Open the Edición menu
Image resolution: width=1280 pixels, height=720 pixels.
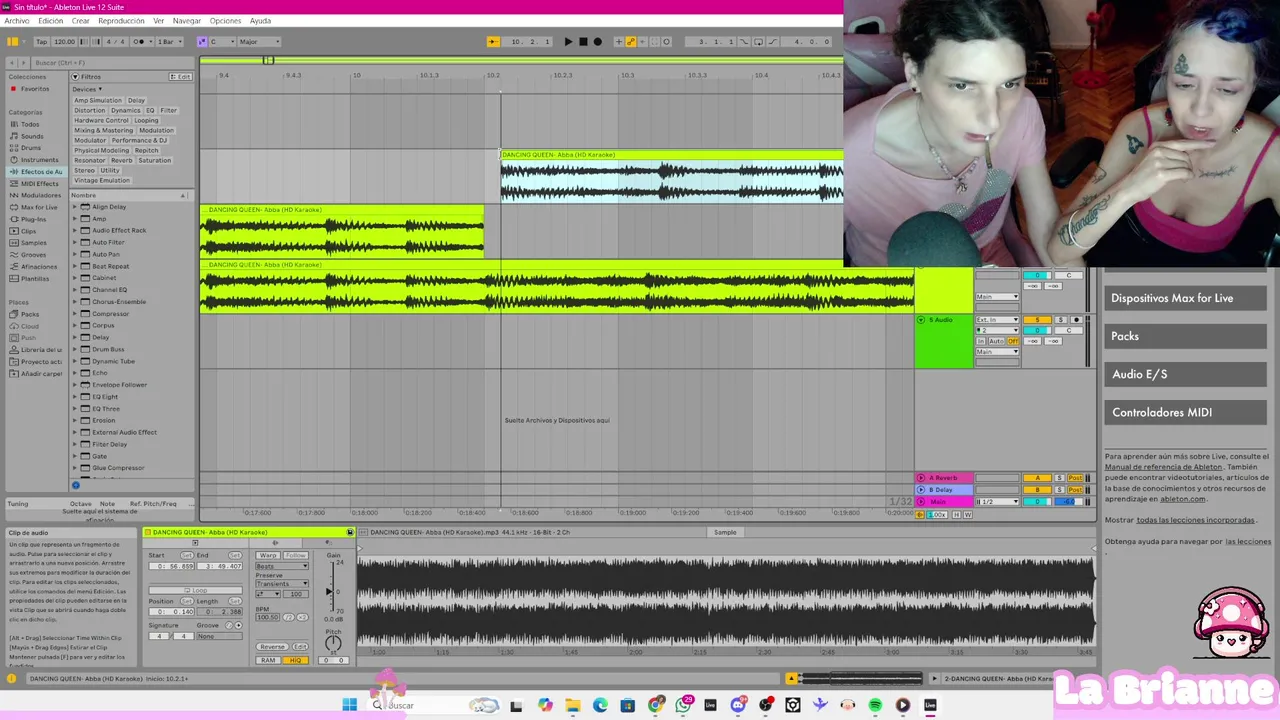(x=50, y=21)
